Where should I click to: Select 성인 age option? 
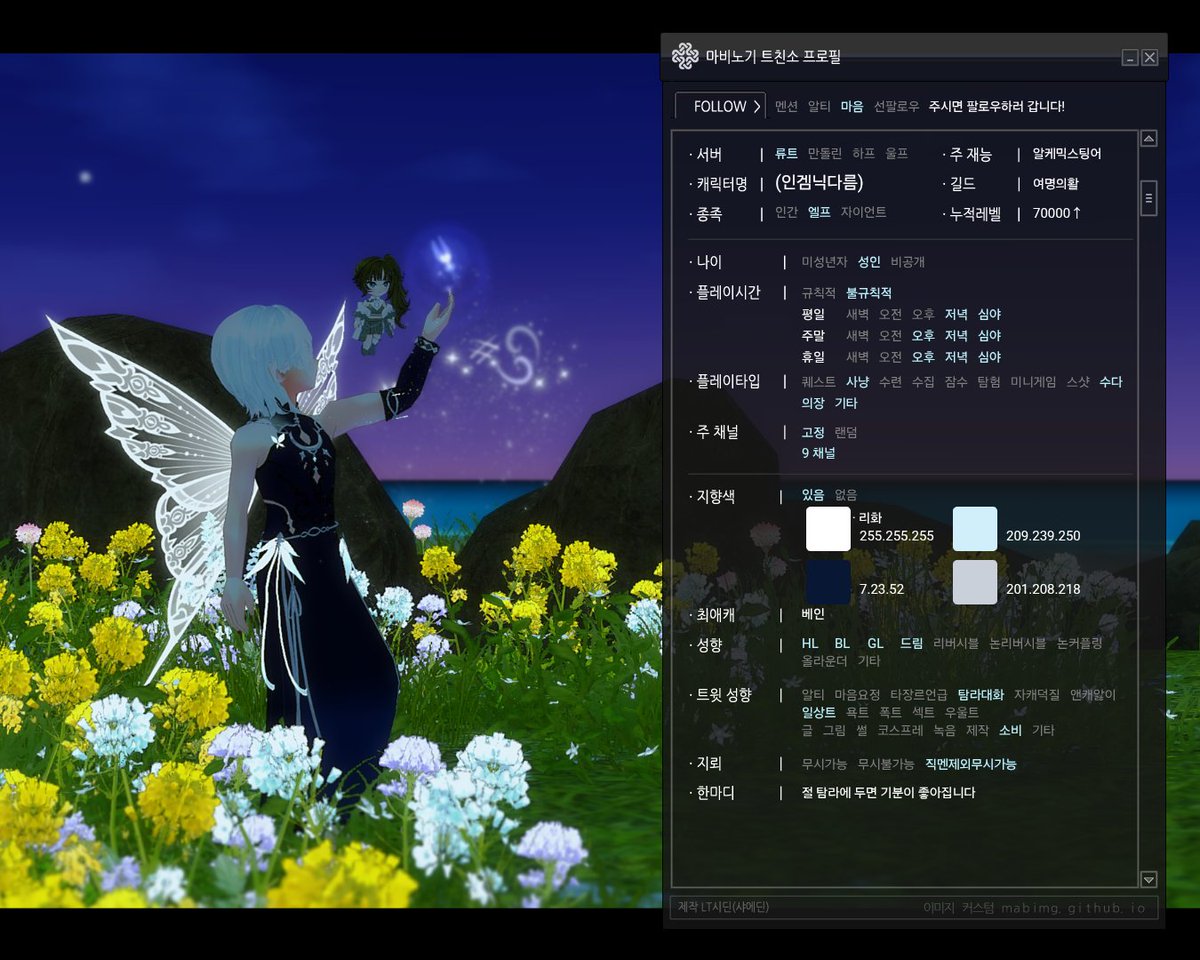pyautogui.click(x=869, y=262)
